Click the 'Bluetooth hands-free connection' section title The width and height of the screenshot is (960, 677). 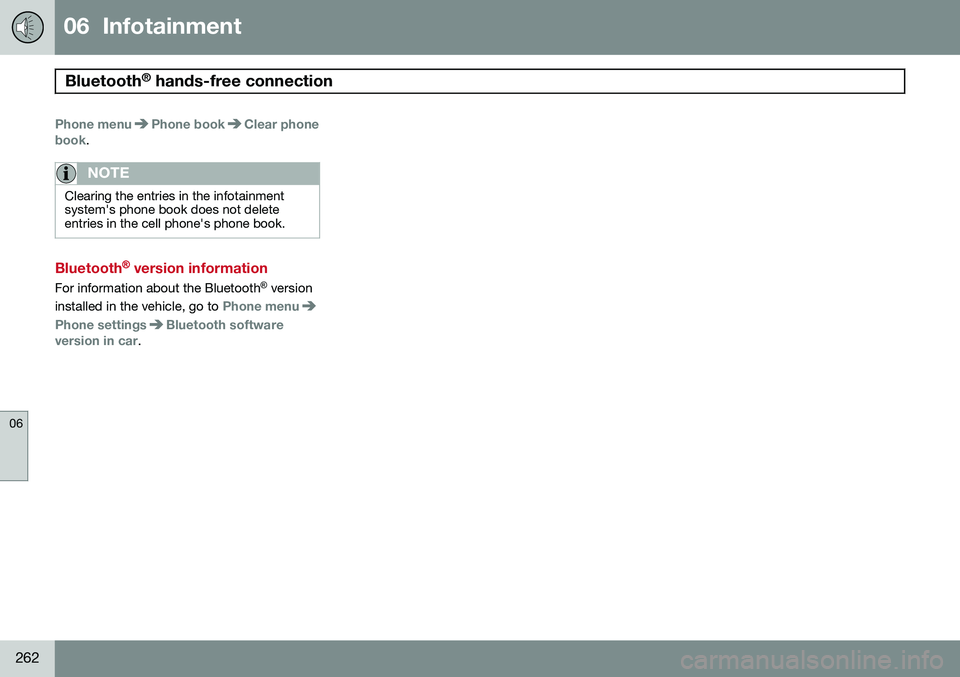199,81
